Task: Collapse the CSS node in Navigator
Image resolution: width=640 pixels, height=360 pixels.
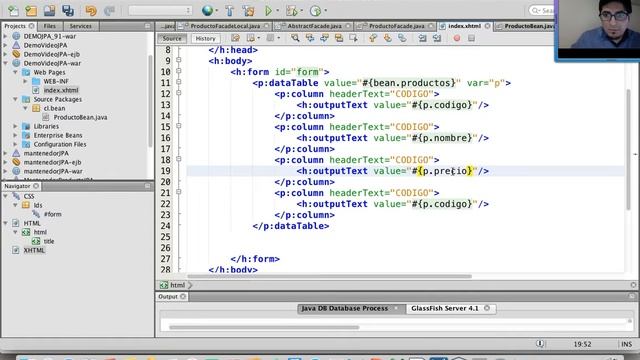Action: (x=5, y=196)
